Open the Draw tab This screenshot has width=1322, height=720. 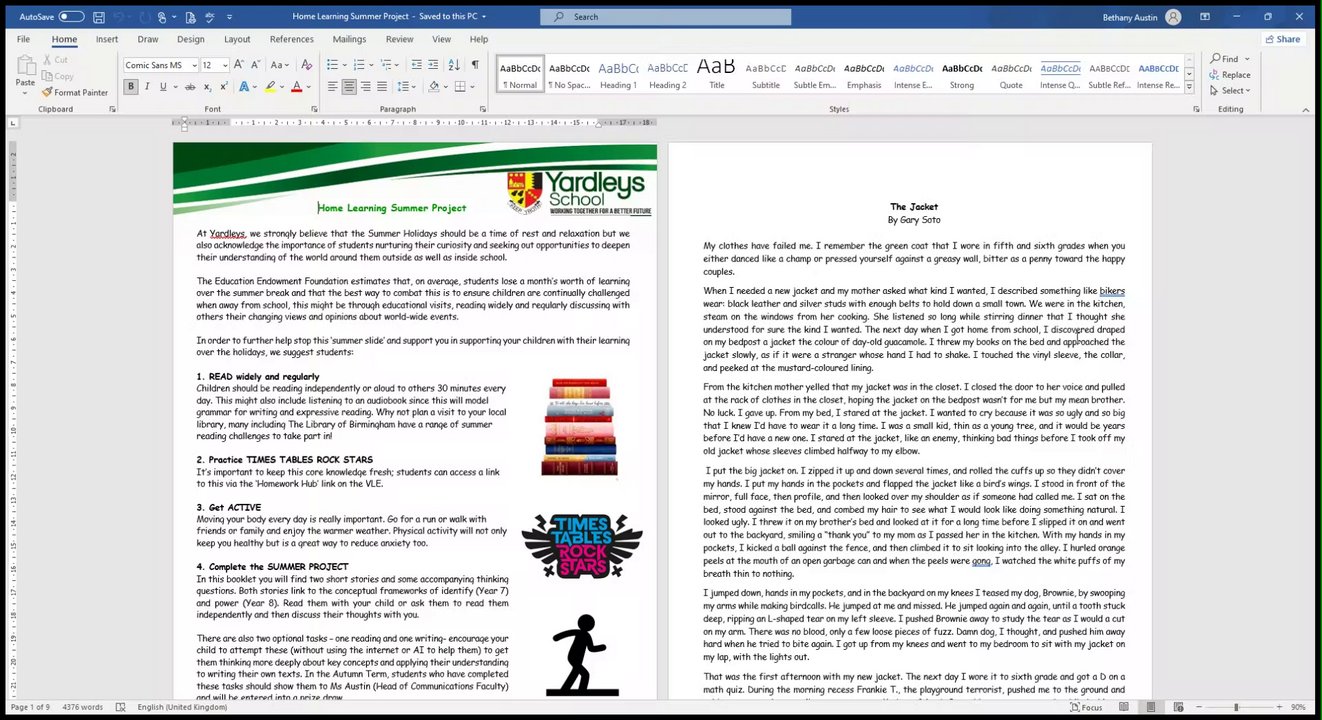[x=148, y=40]
